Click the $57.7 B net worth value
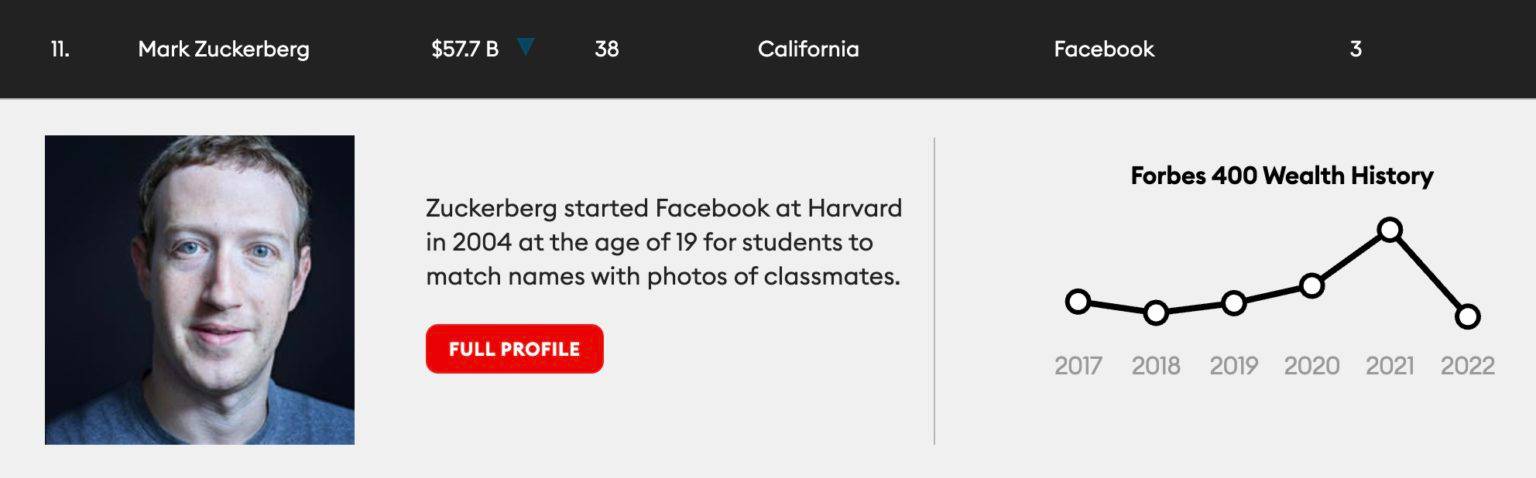The image size is (1536, 478). [465, 49]
